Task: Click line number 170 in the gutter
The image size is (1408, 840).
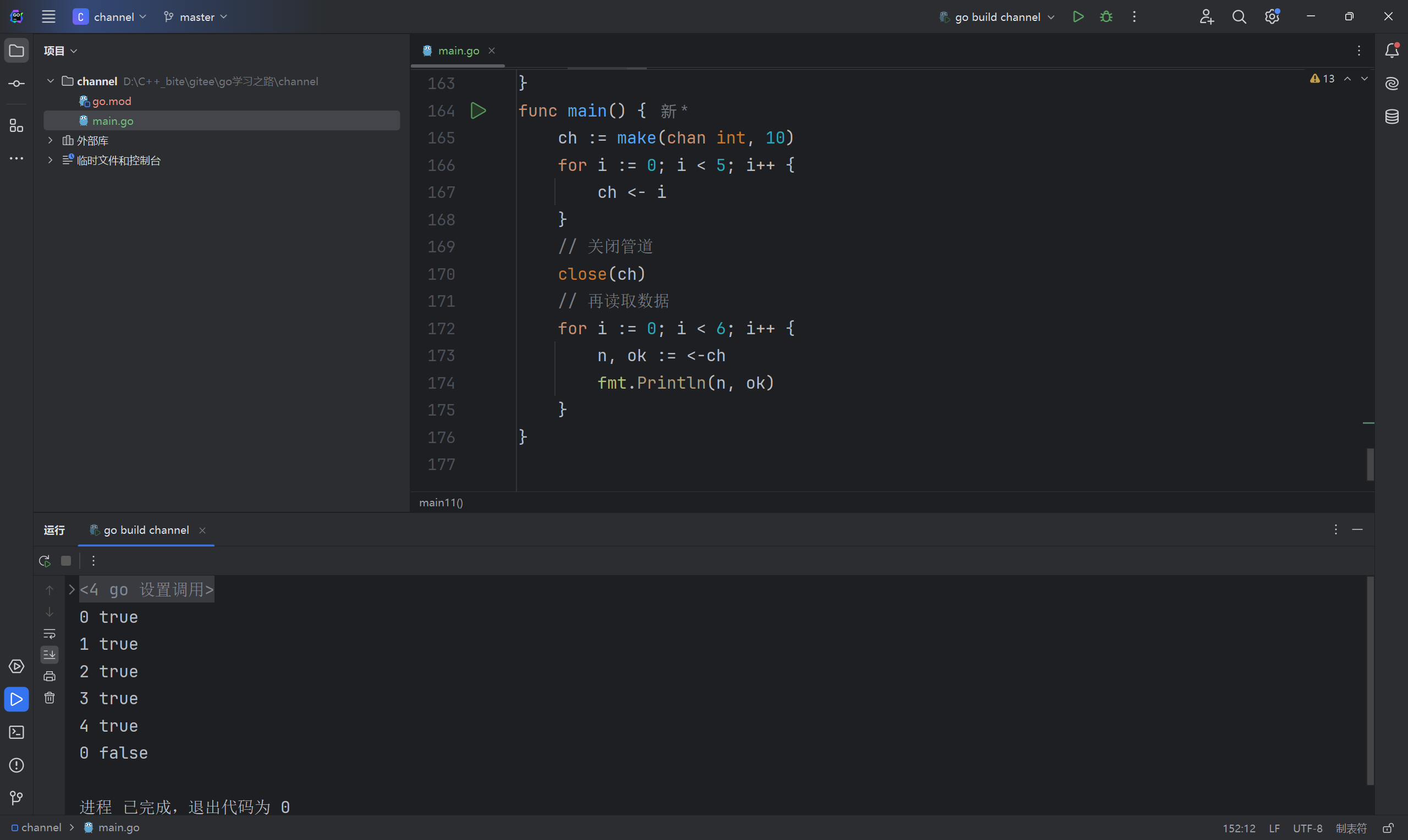Action: 441,274
